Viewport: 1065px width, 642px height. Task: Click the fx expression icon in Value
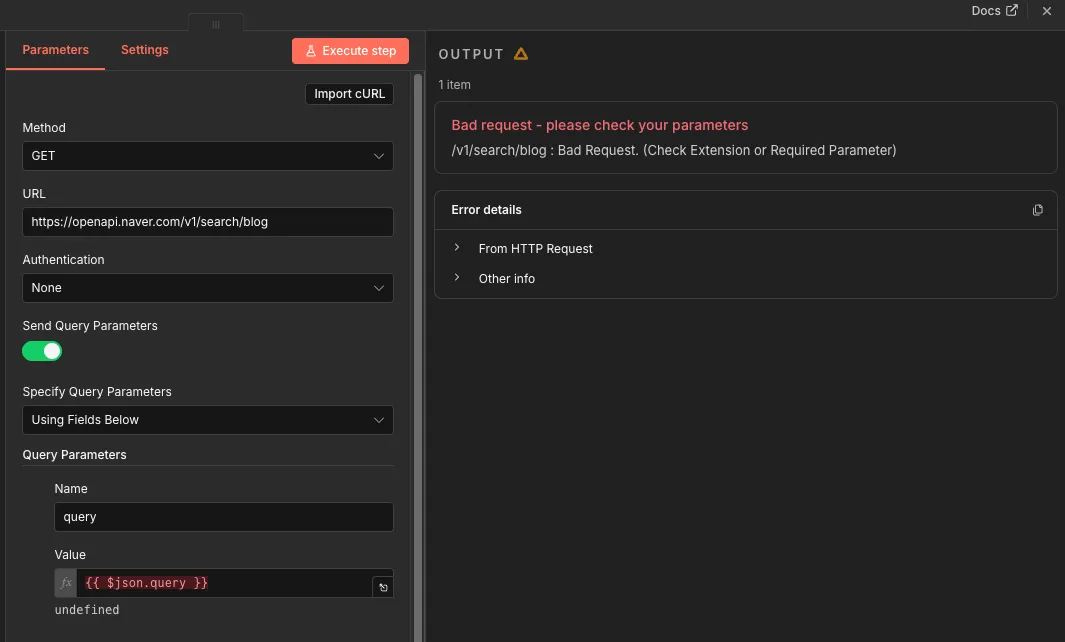pos(66,583)
